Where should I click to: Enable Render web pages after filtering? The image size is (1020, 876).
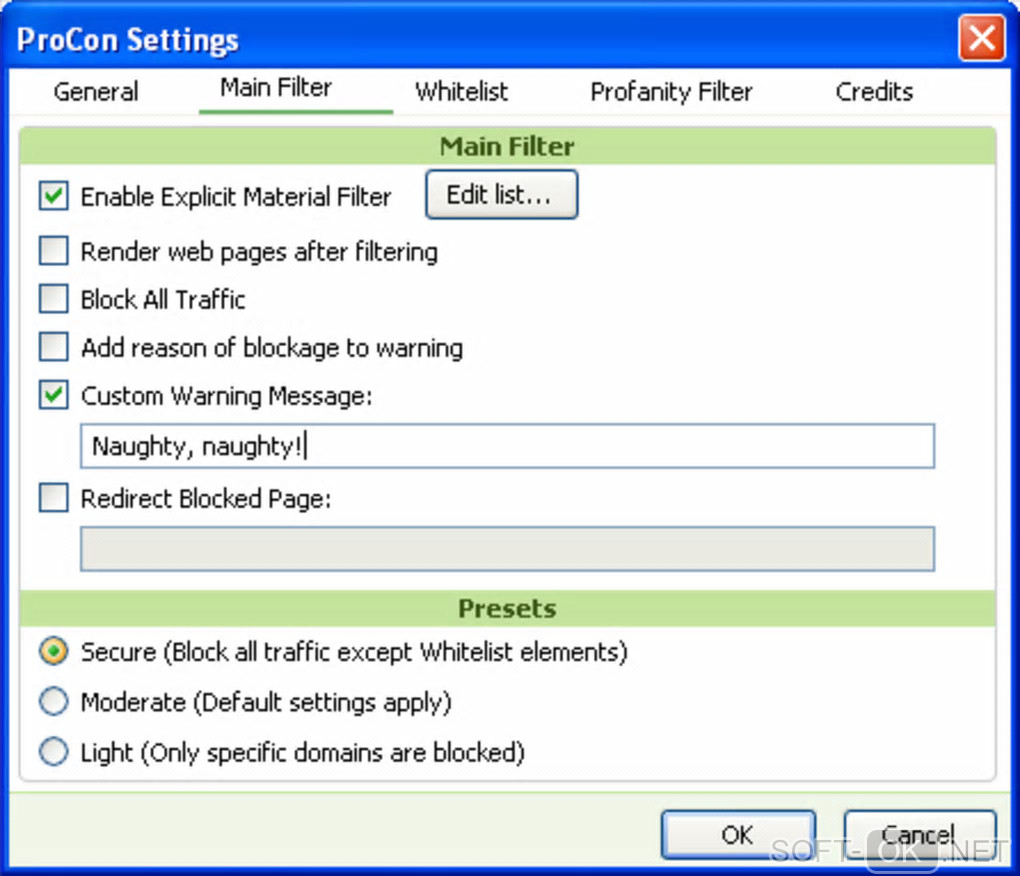coord(53,251)
